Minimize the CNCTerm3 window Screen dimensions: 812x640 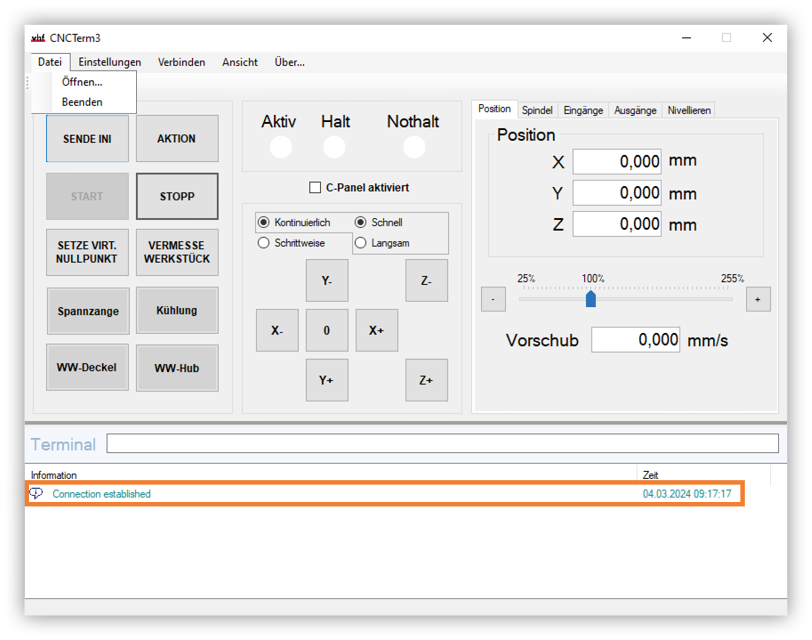[x=687, y=38]
